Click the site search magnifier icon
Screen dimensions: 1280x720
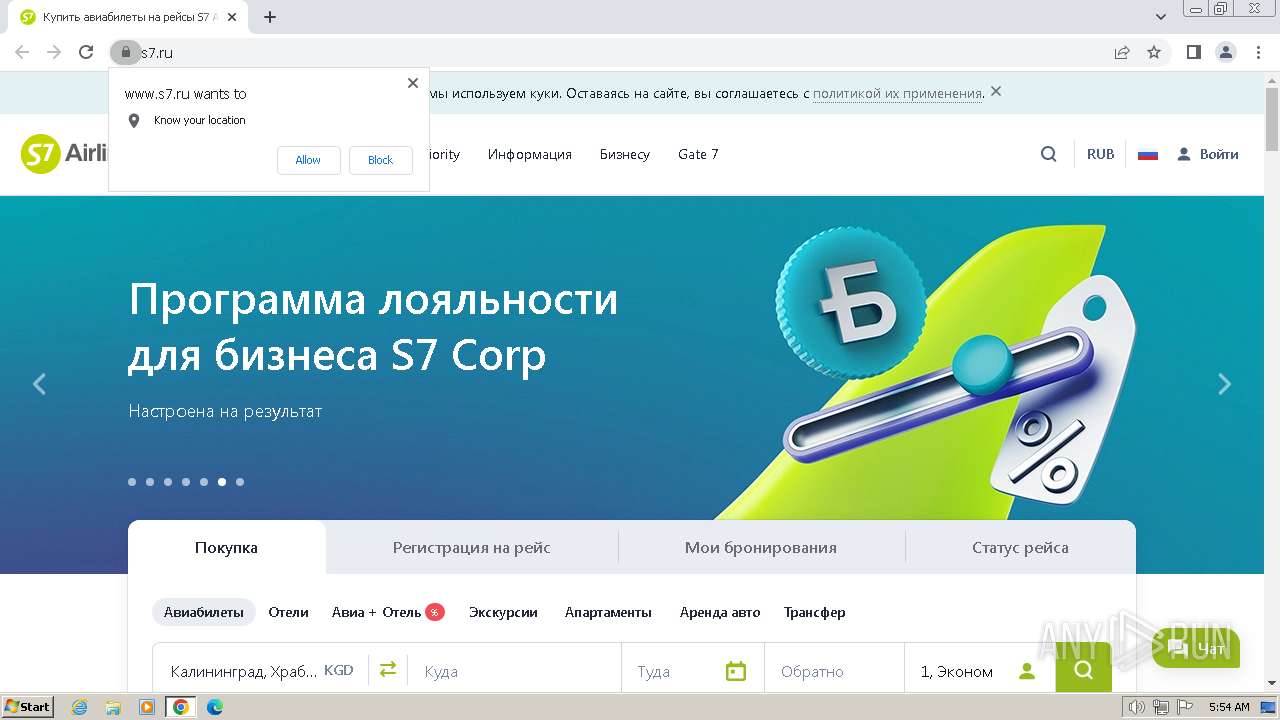(x=1049, y=154)
